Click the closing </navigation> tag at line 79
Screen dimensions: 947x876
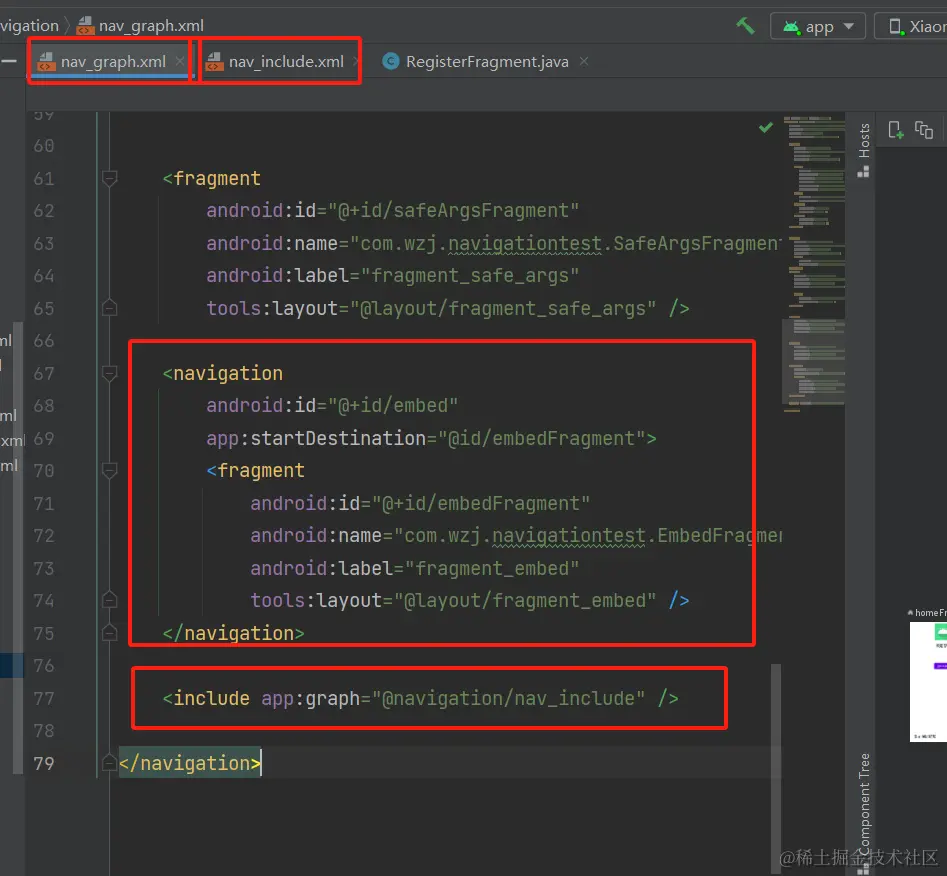pyautogui.click(x=190, y=764)
